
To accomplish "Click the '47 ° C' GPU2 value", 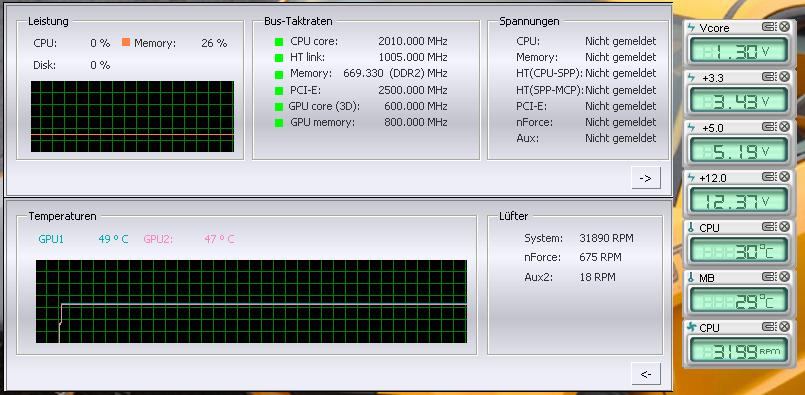I will coord(220,239).
